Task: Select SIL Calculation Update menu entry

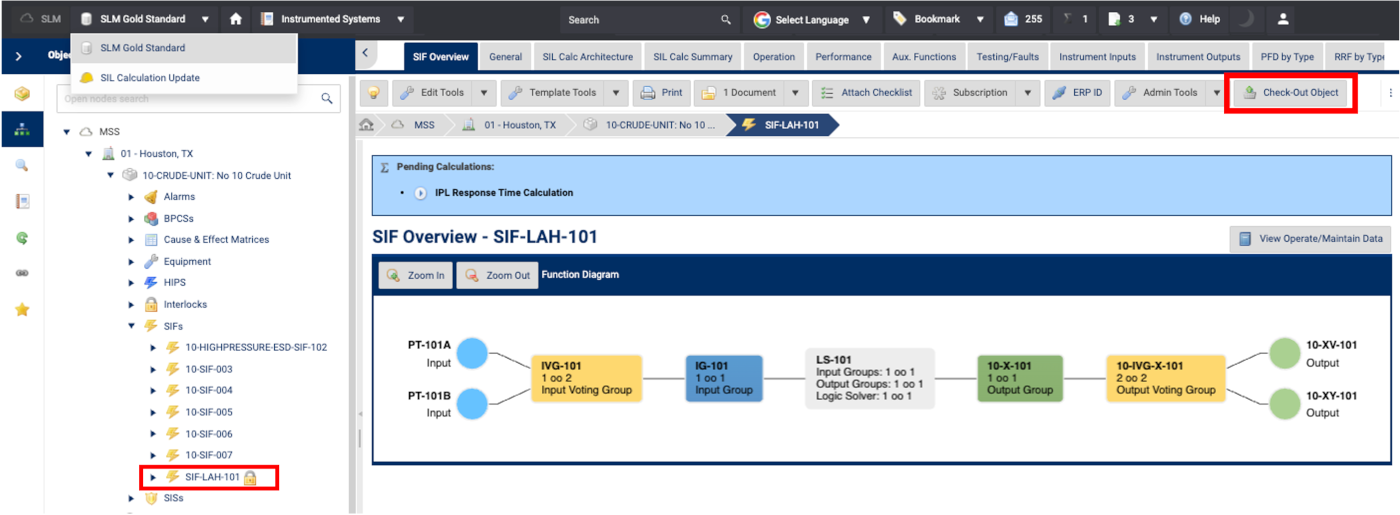Action: point(150,78)
